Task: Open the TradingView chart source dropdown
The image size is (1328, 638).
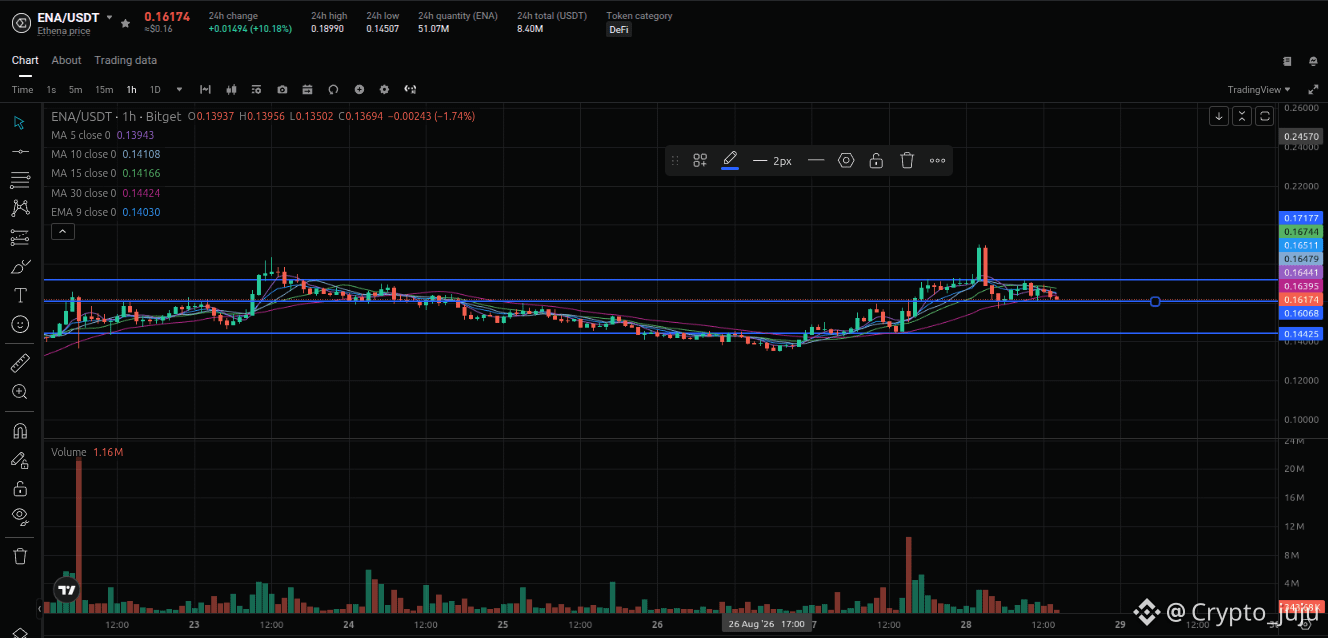Action: pyautogui.click(x=1259, y=89)
